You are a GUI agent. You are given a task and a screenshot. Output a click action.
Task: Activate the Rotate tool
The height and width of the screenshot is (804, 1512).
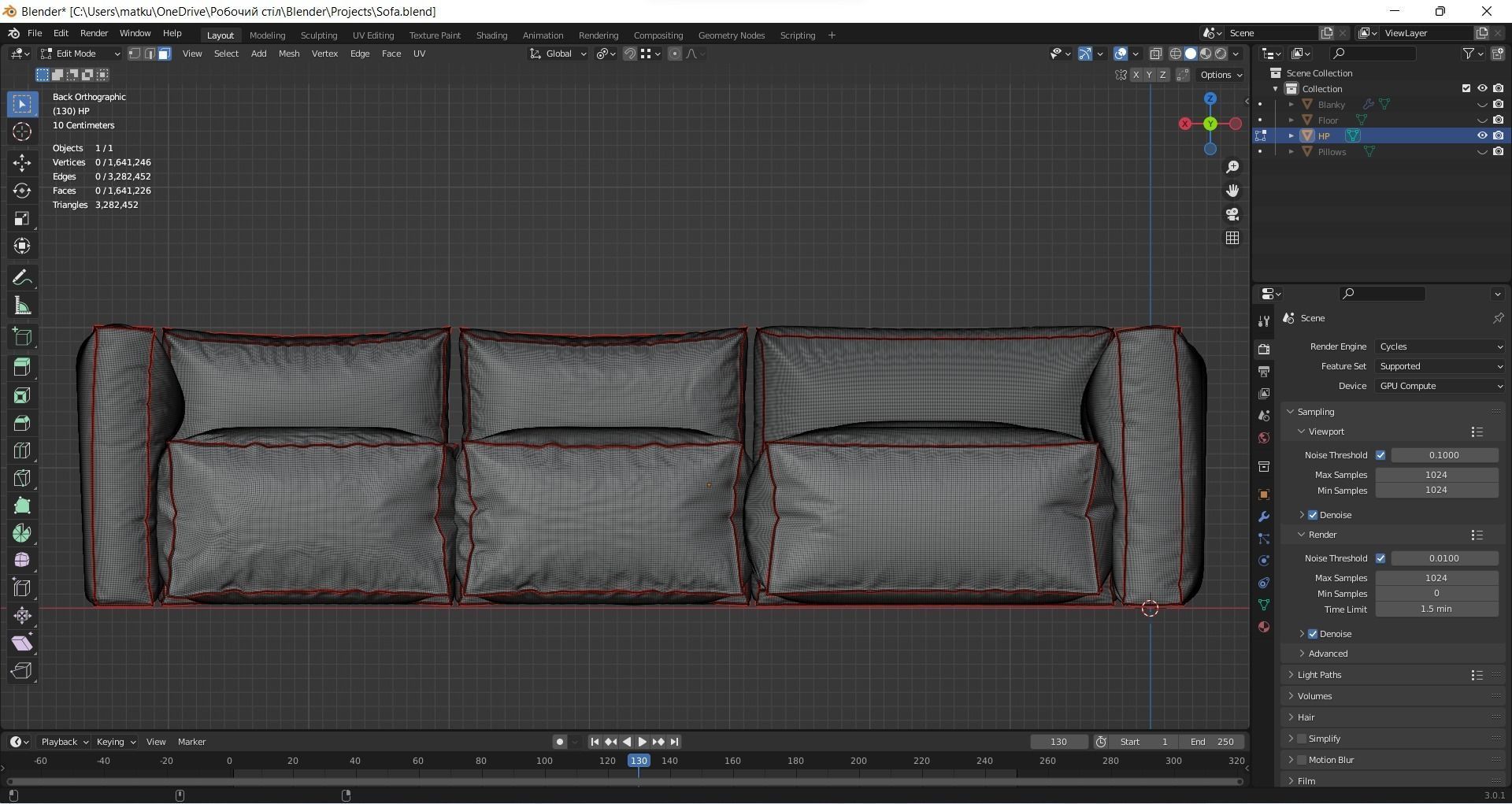(22, 191)
